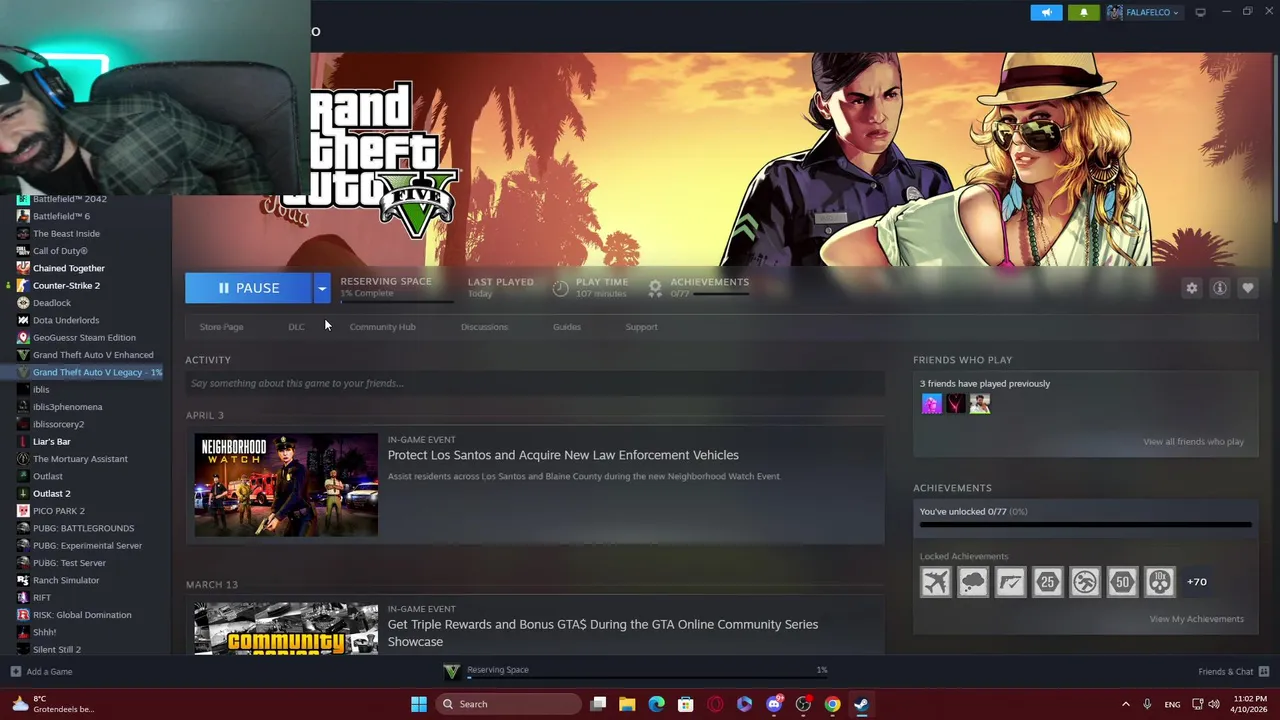Open the achievements 0/77 header stat
The image size is (1280, 720).
699,288
